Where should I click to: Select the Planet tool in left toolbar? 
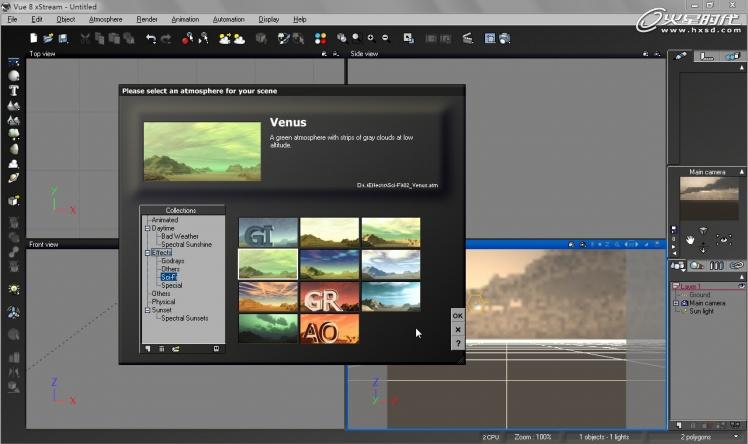tap(14, 178)
